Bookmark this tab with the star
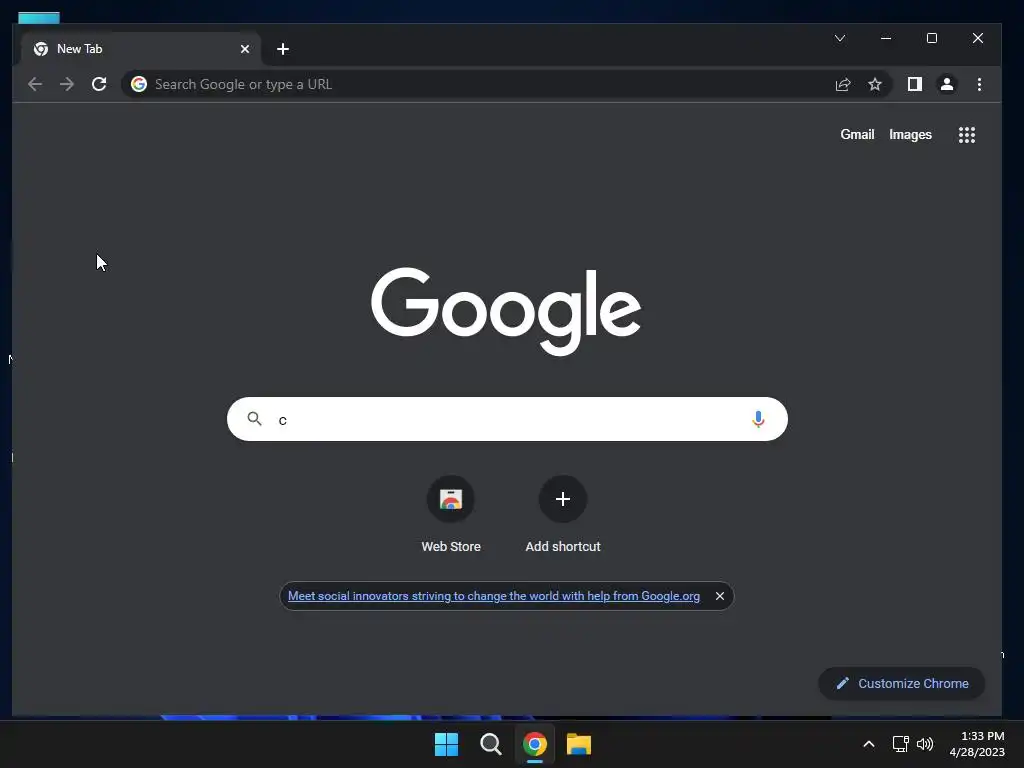Screen dimensions: 1024x768 click(875, 84)
